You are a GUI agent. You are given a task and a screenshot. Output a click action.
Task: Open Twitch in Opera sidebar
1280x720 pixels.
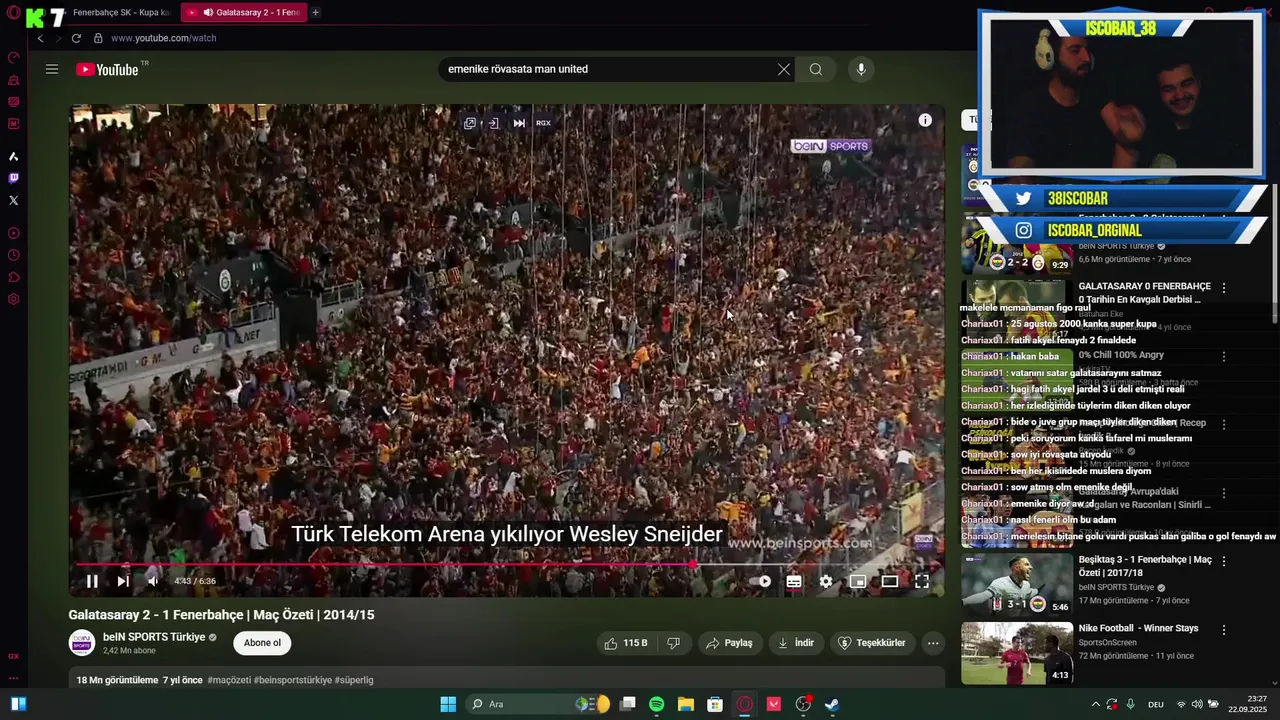(x=13, y=178)
